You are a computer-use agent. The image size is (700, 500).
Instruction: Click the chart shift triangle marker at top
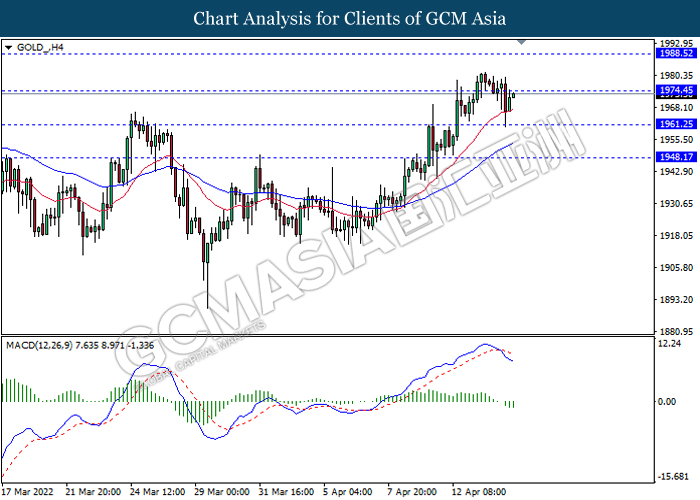click(521, 42)
